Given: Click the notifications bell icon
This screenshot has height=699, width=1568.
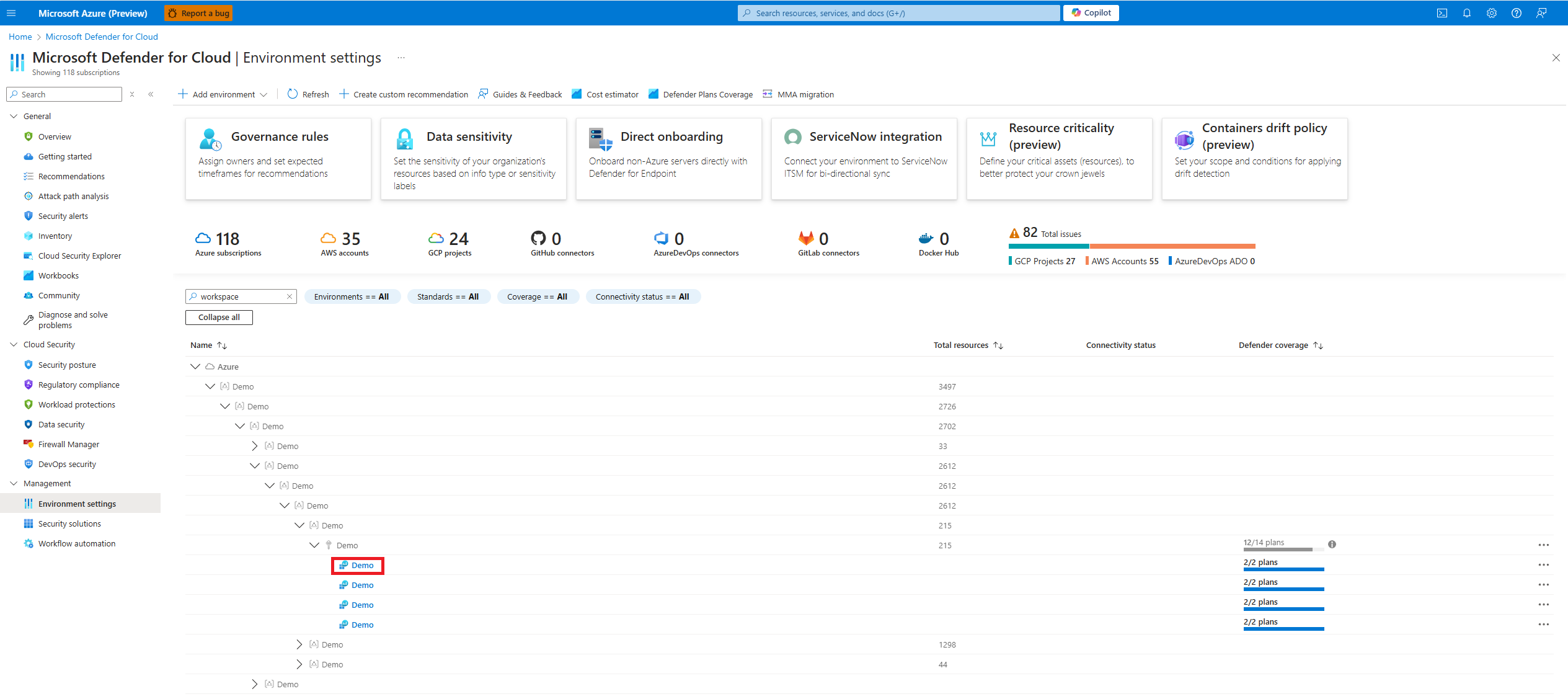Looking at the screenshot, I should pyautogui.click(x=1467, y=13).
